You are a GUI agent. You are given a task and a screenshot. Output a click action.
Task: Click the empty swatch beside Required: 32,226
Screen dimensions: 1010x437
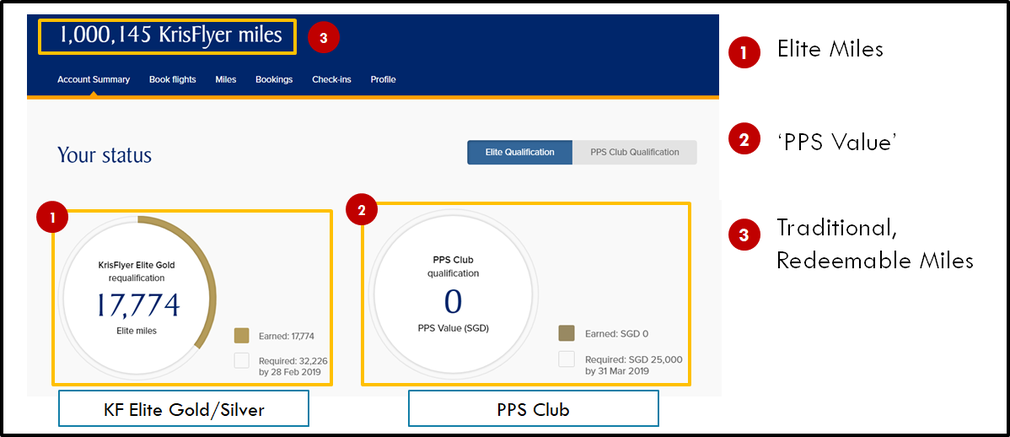tap(242, 360)
